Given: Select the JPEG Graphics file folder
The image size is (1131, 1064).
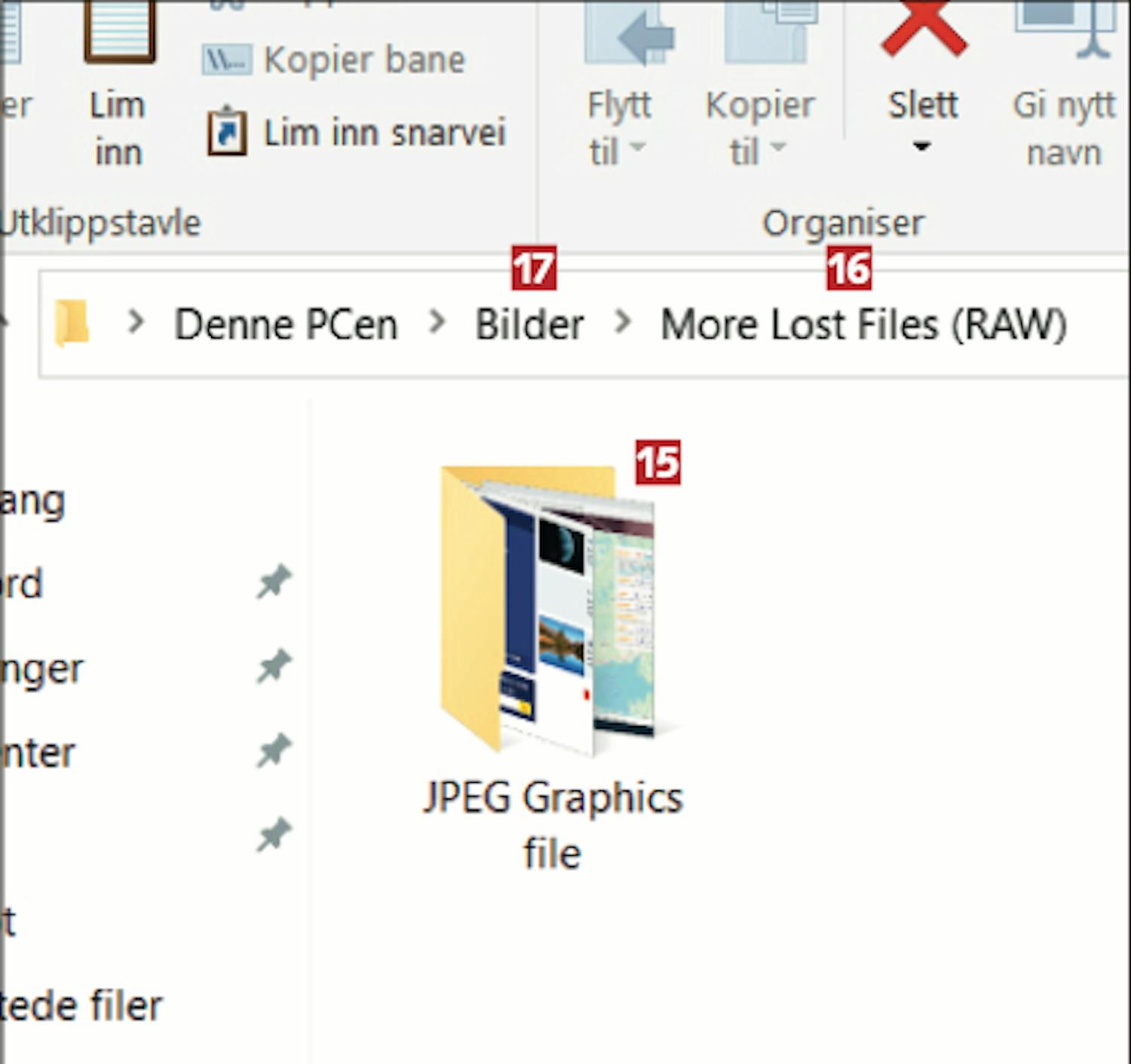Looking at the screenshot, I should pos(553,667).
